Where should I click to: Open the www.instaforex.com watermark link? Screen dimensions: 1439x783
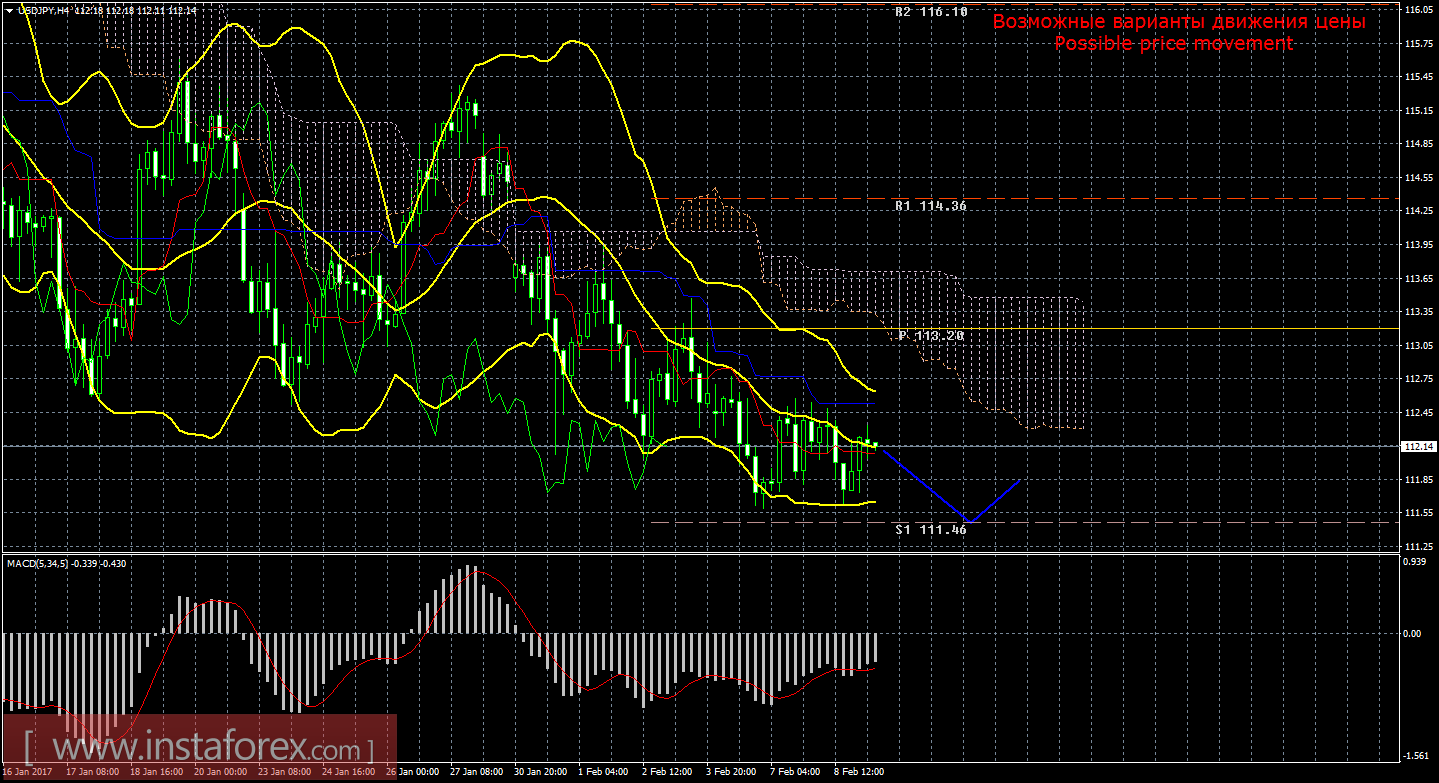coord(198,747)
